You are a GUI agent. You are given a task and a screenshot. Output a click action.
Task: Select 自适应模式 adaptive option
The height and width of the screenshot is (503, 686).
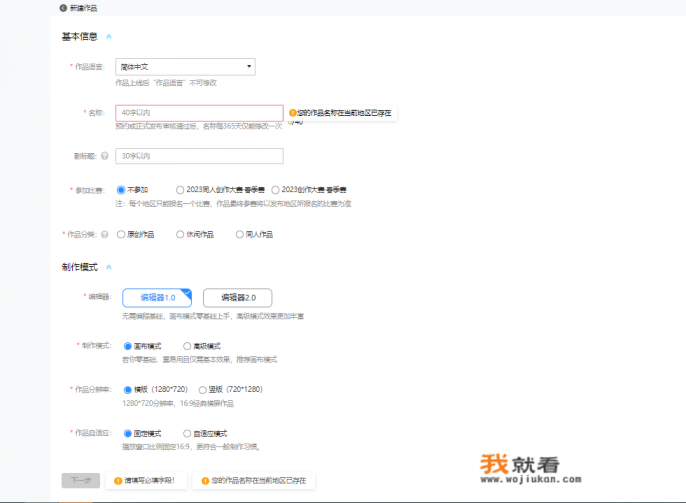coord(187,433)
